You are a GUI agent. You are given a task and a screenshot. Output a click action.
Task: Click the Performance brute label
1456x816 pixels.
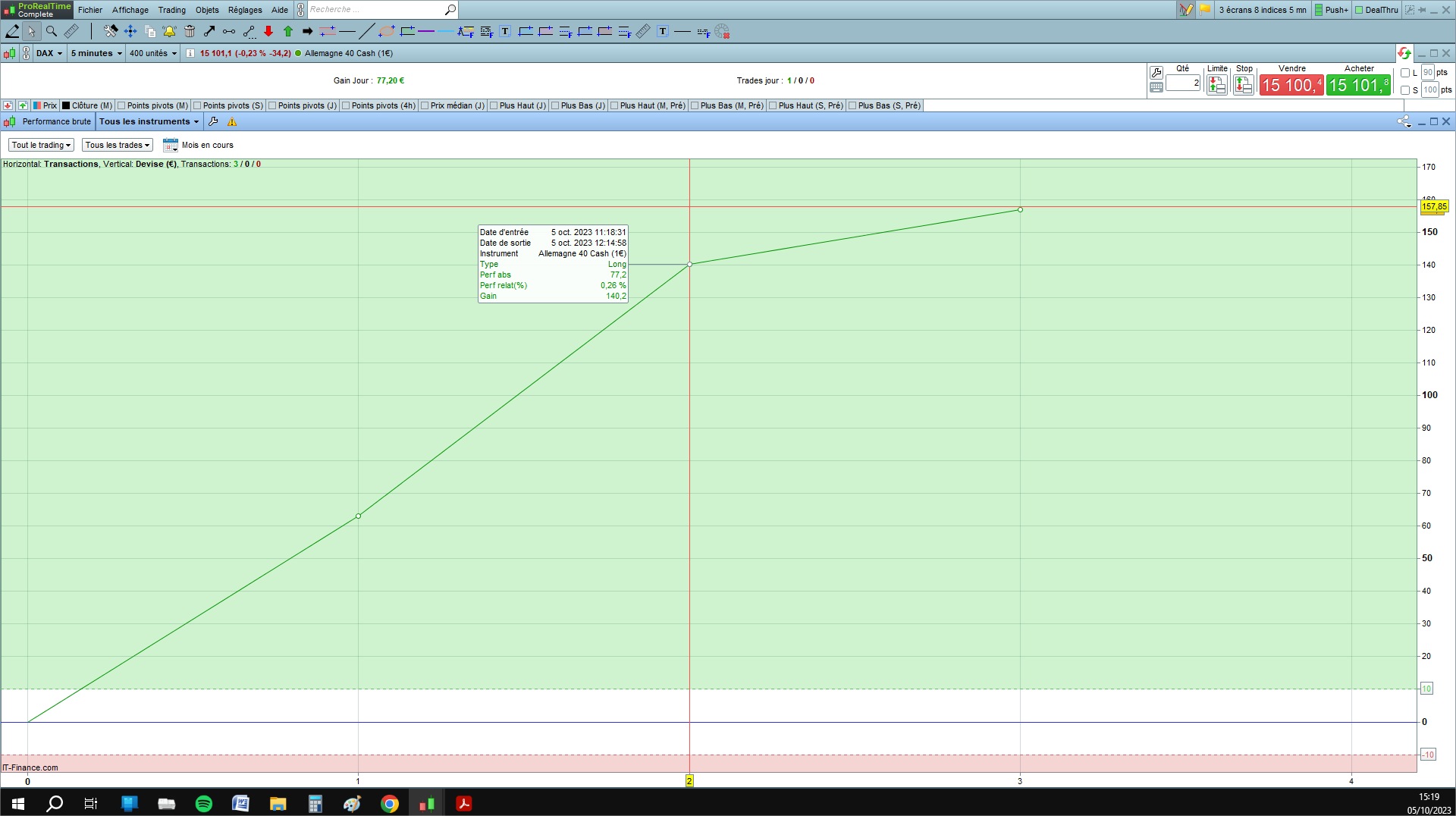57,121
